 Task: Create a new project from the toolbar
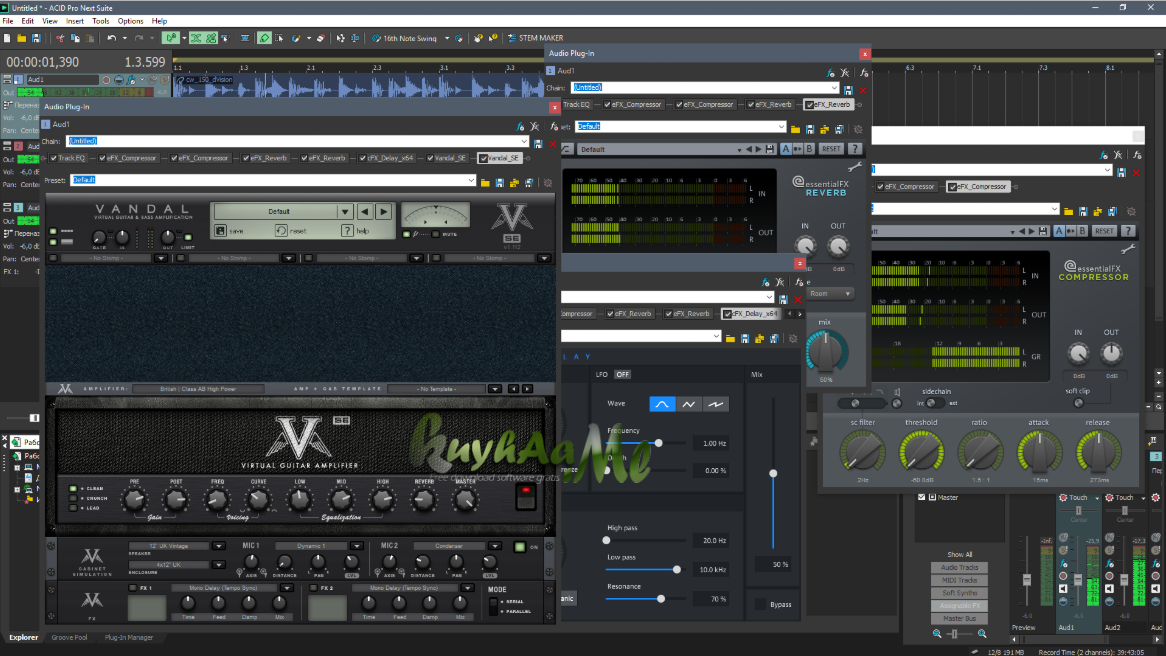click(7, 38)
